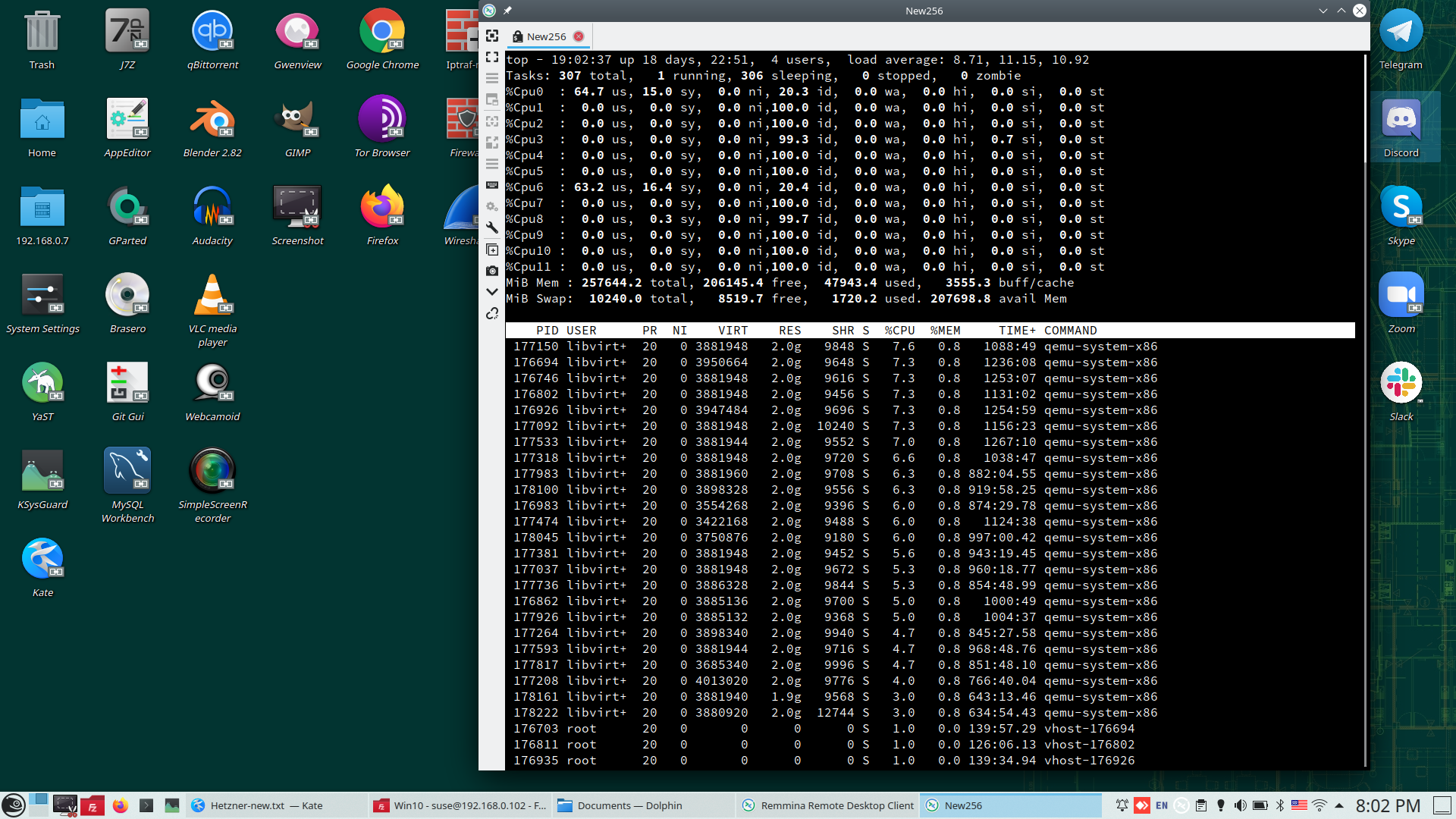Toggle grab all keyboard events icon
The height and width of the screenshot is (819, 1456).
492,185
